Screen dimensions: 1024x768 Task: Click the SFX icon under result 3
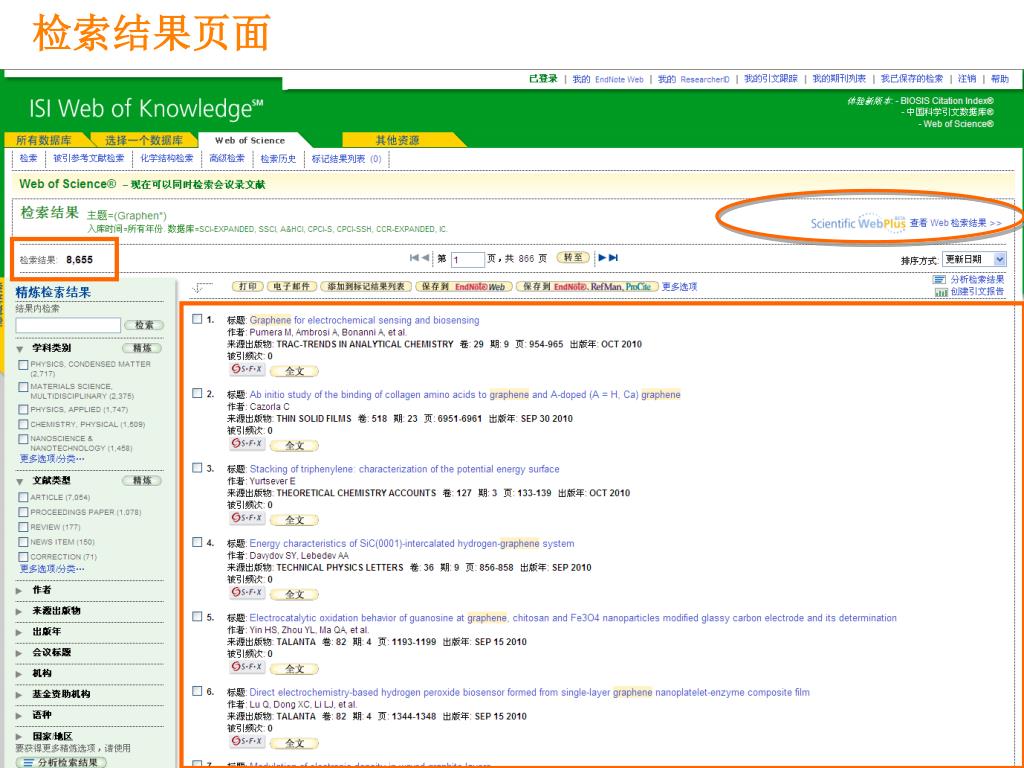tap(247, 518)
